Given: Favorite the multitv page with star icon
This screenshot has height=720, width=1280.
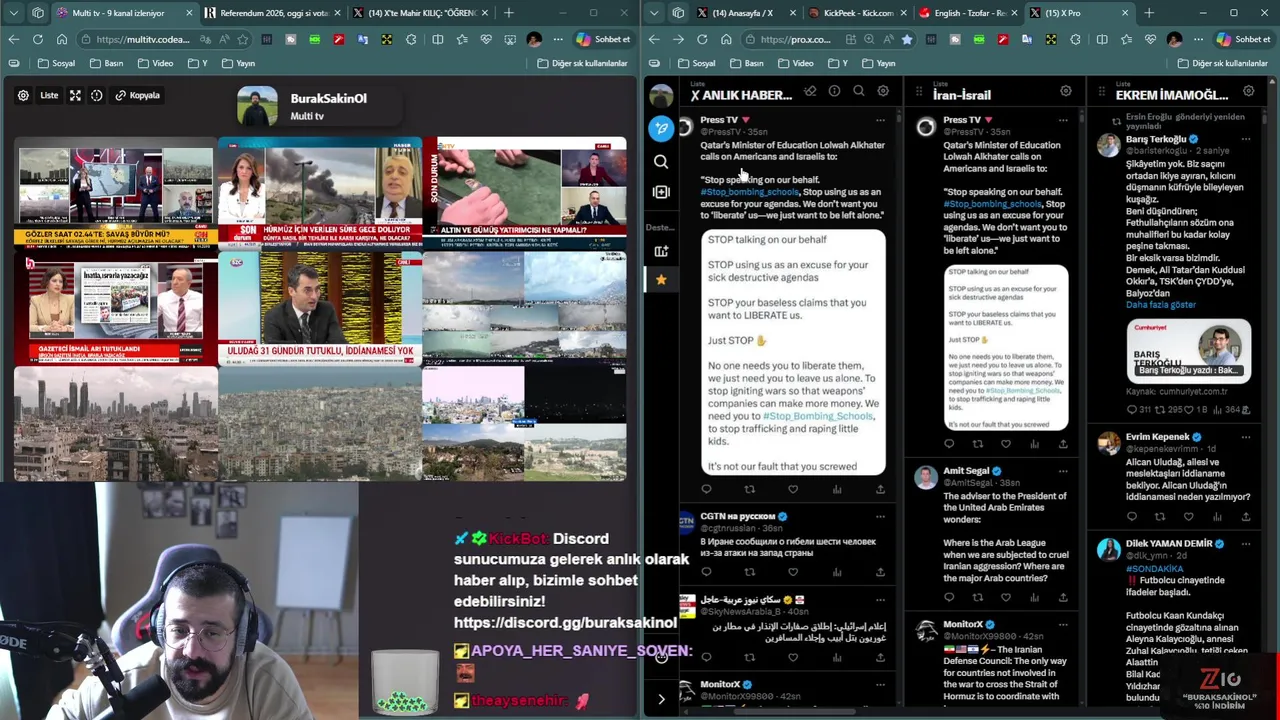Looking at the screenshot, I should [x=242, y=39].
